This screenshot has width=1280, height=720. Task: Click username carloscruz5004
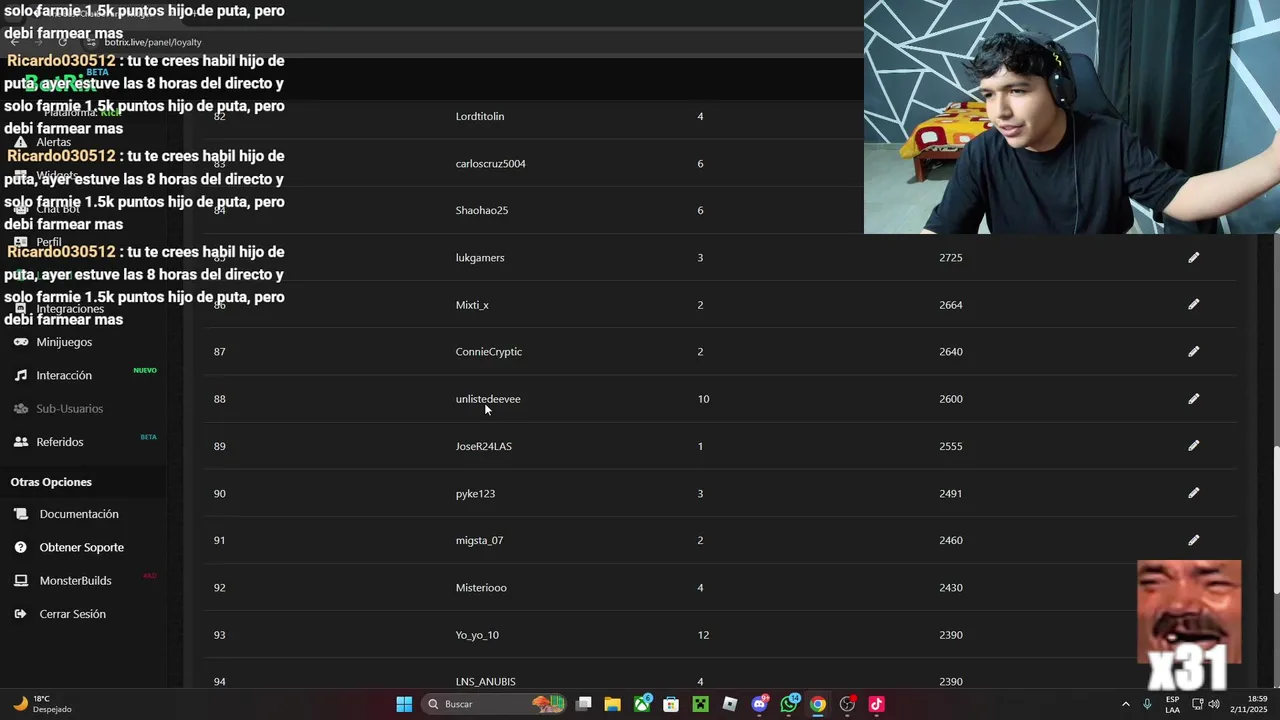point(490,163)
